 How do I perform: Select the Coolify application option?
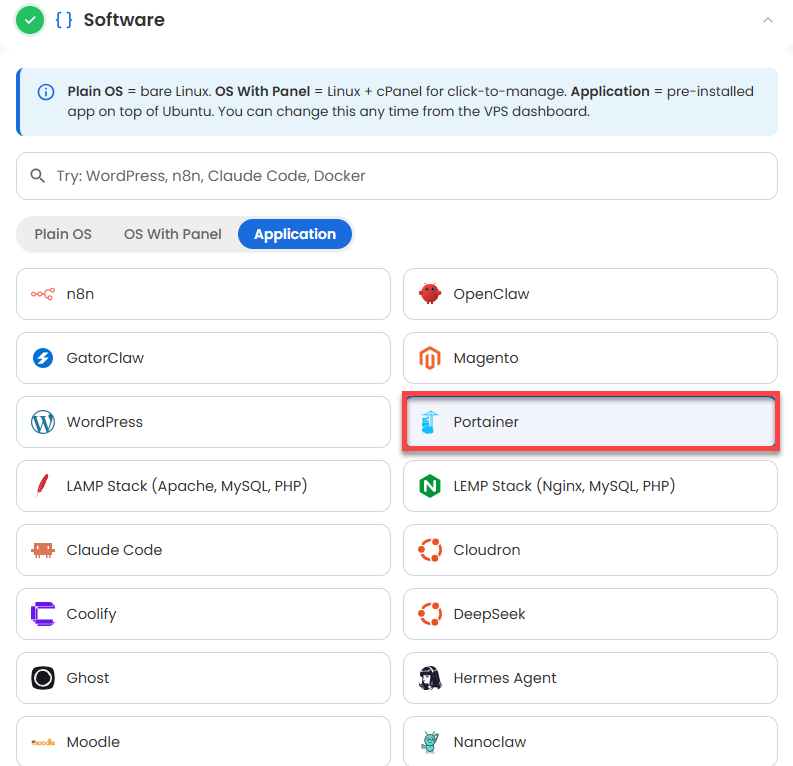click(x=203, y=614)
